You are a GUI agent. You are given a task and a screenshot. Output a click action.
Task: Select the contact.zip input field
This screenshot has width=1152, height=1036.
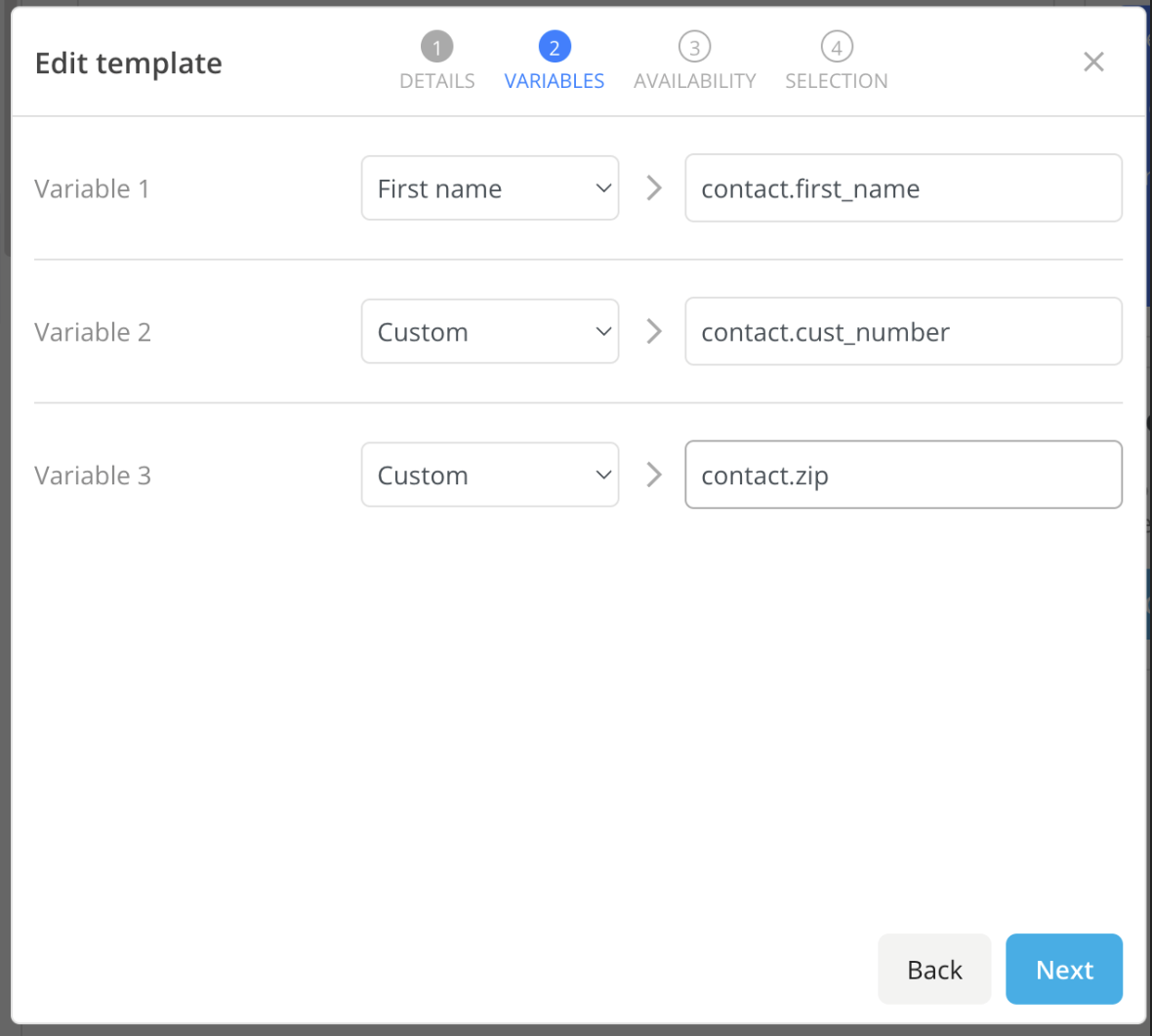tap(902, 476)
